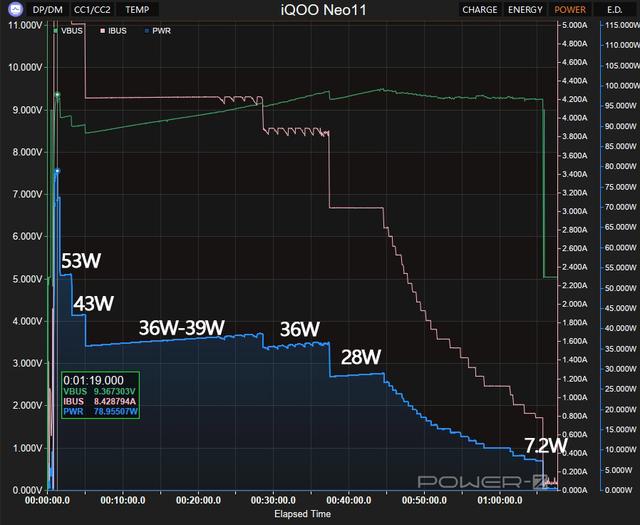Toggle the IBUS legend series
This screenshot has width=640, height=525.
coord(113,31)
